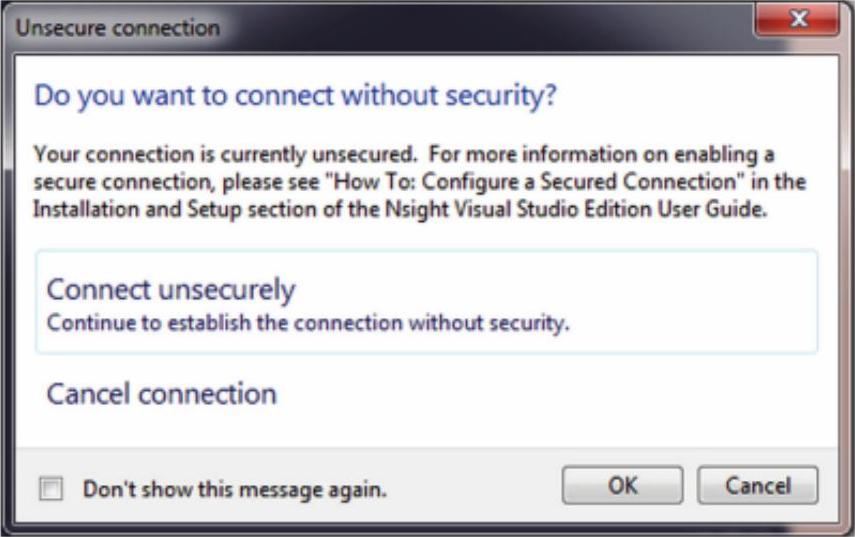Click the empty title bar area beside the title
Viewport: 855px width, 537px height.
point(480,27)
